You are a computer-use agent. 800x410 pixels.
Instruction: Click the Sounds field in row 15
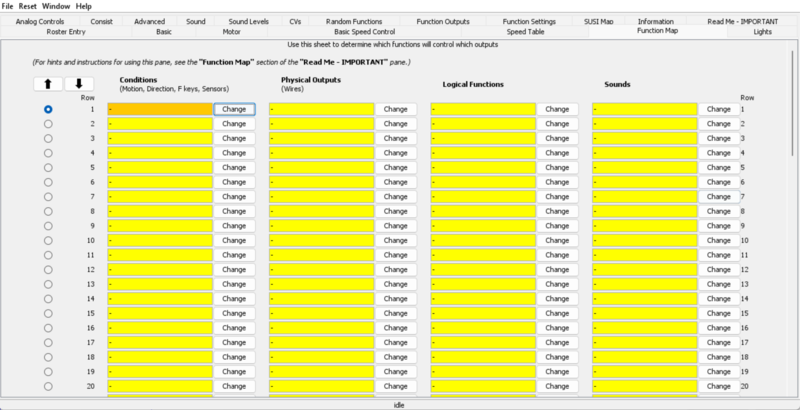645,314
